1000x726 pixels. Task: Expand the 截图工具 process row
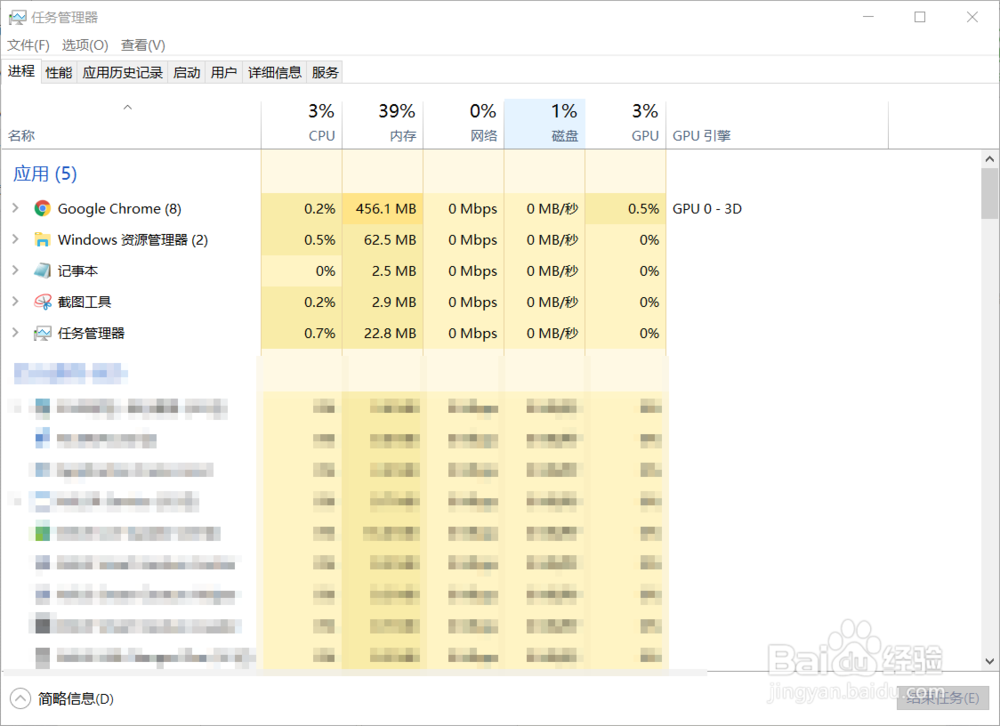tap(15, 301)
